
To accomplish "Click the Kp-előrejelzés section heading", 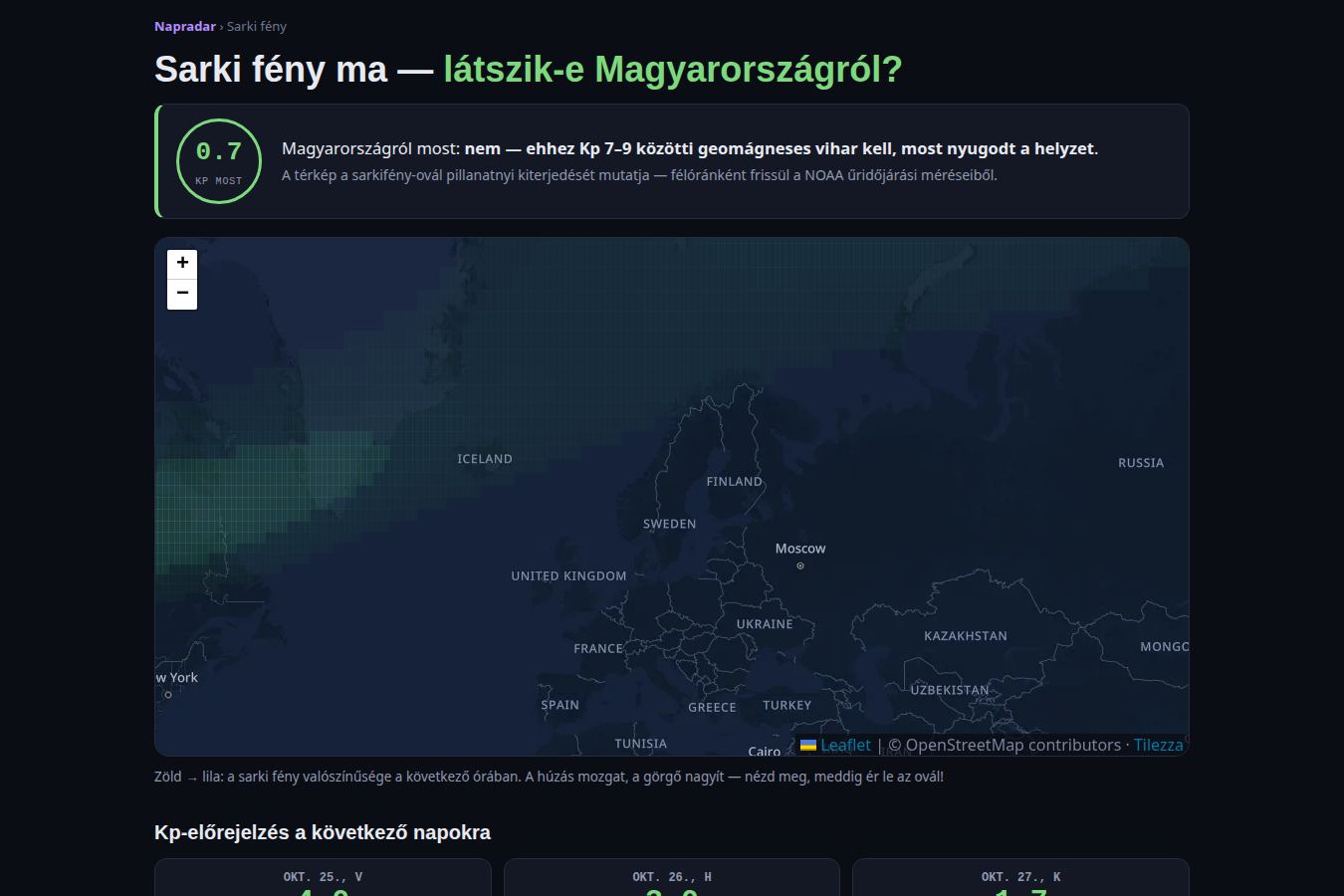I will (323, 832).
